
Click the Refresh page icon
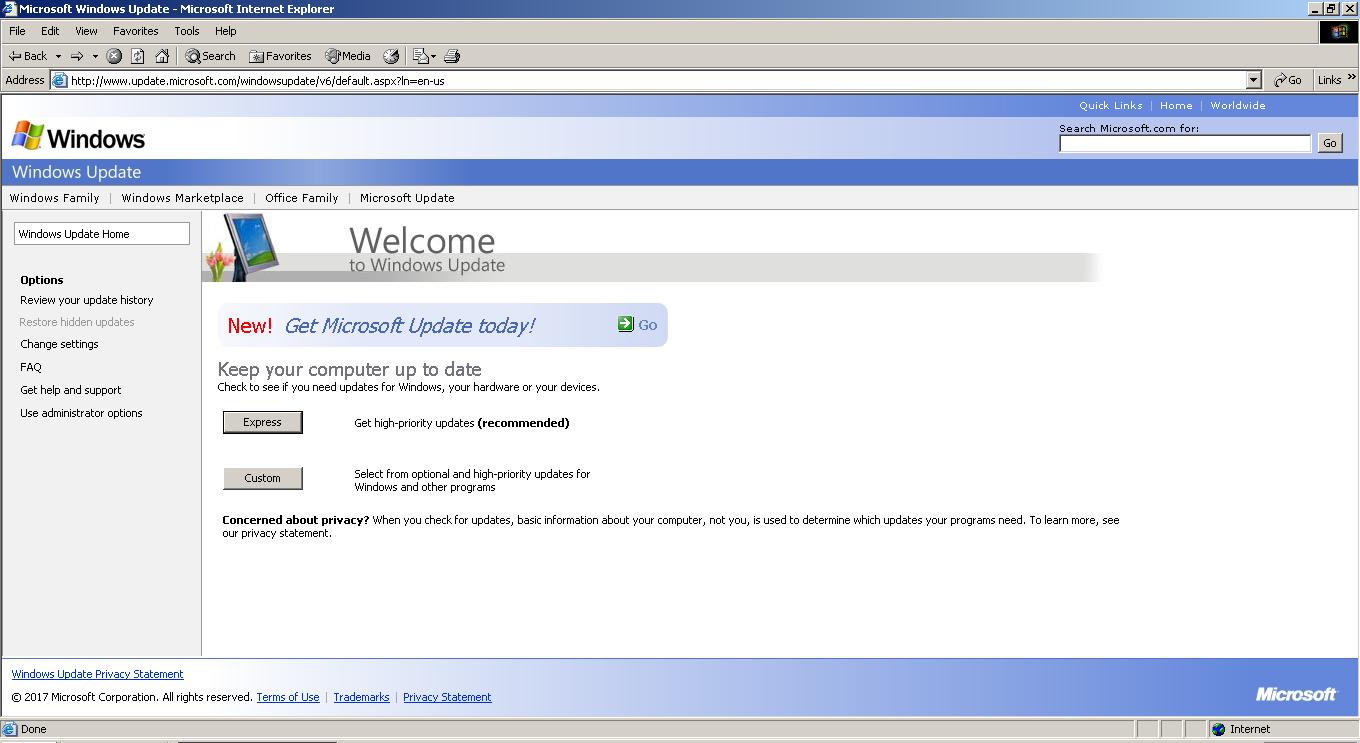(138, 56)
